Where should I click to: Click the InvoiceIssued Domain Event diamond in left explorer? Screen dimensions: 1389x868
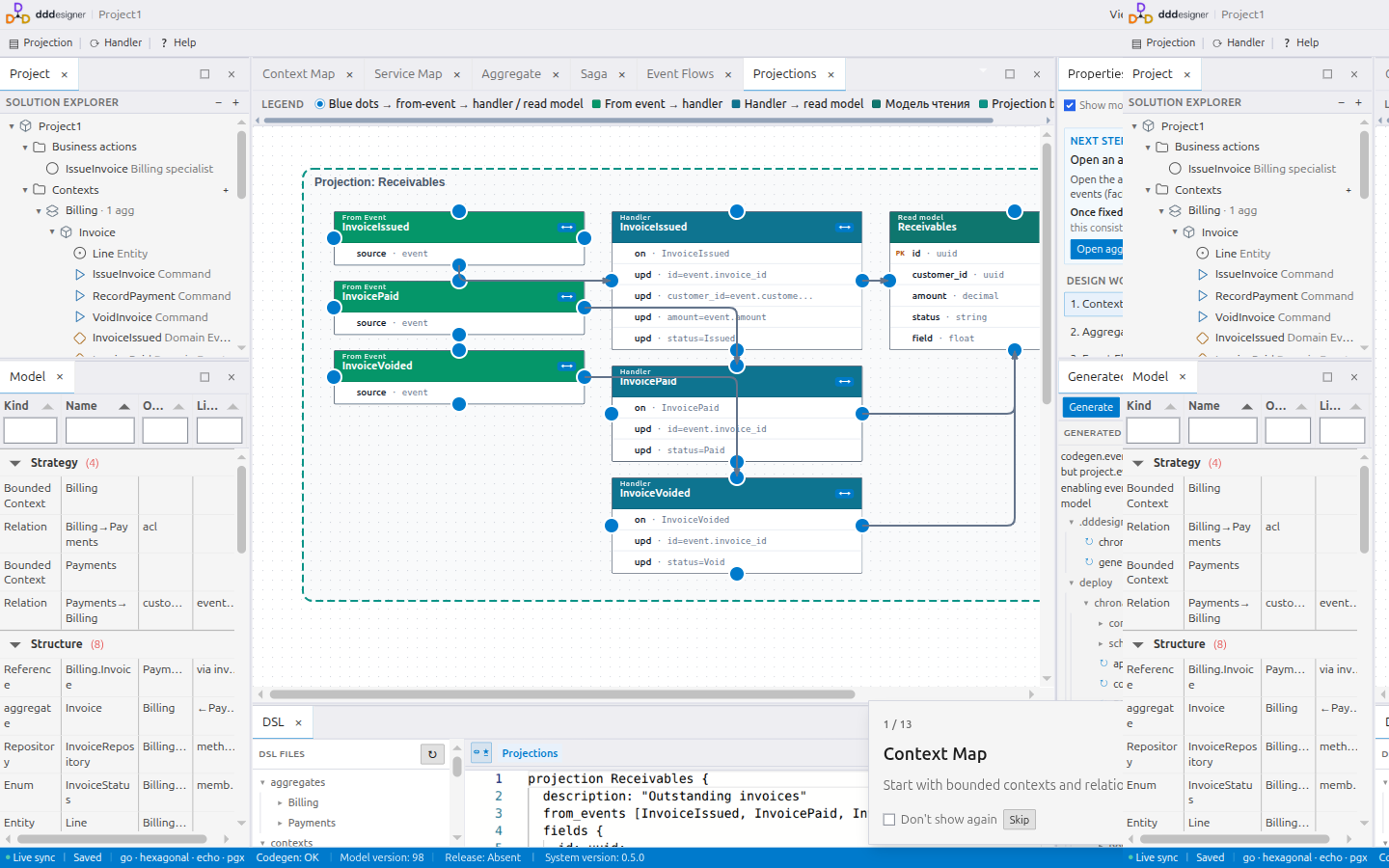click(80, 338)
